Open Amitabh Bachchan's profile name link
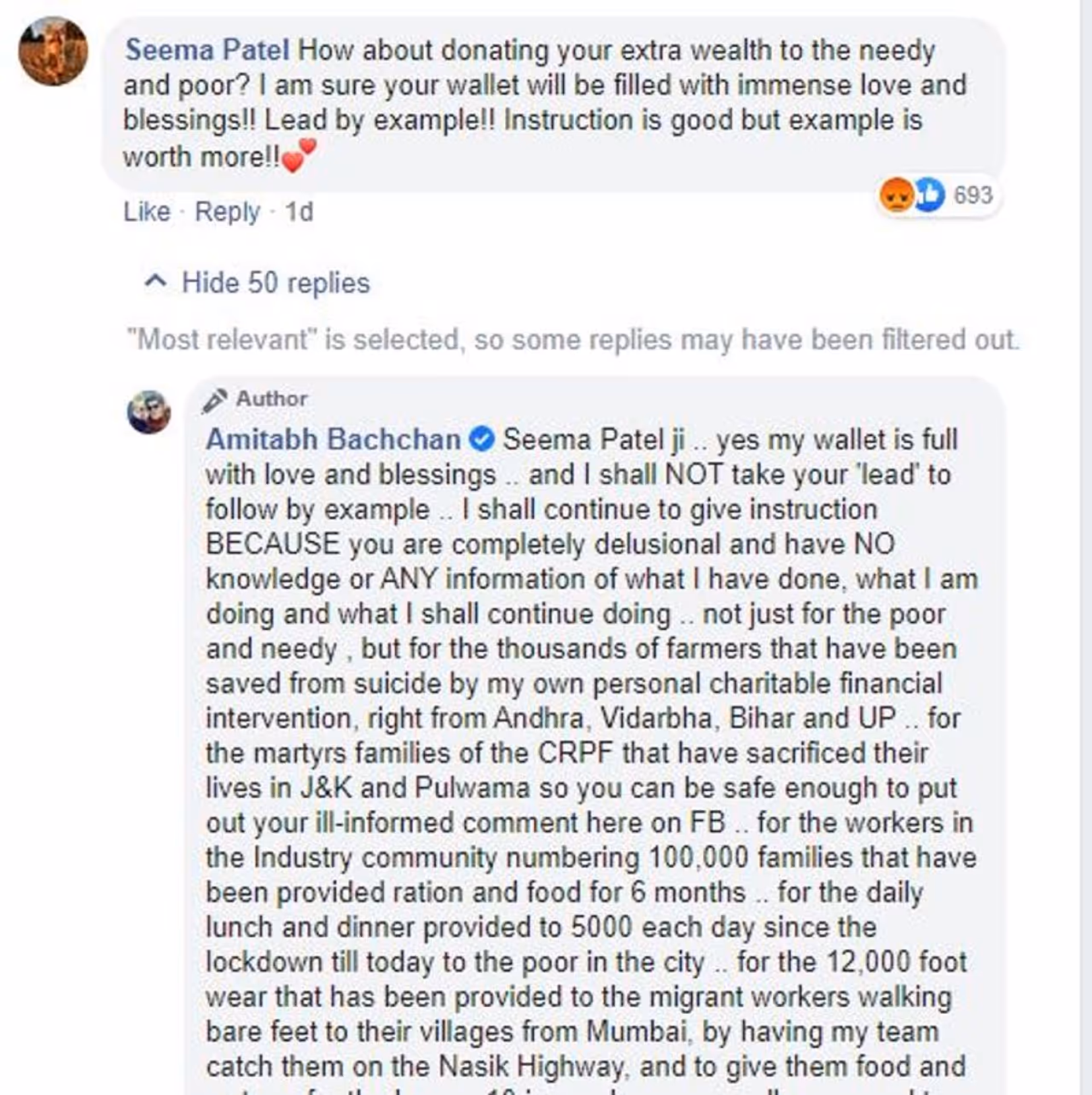1092x1095 pixels. pyautogui.click(x=333, y=440)
